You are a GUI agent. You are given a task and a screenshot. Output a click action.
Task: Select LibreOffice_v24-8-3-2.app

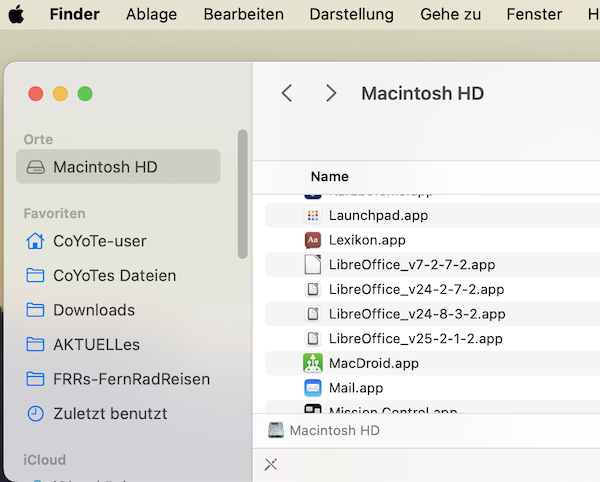432,314
